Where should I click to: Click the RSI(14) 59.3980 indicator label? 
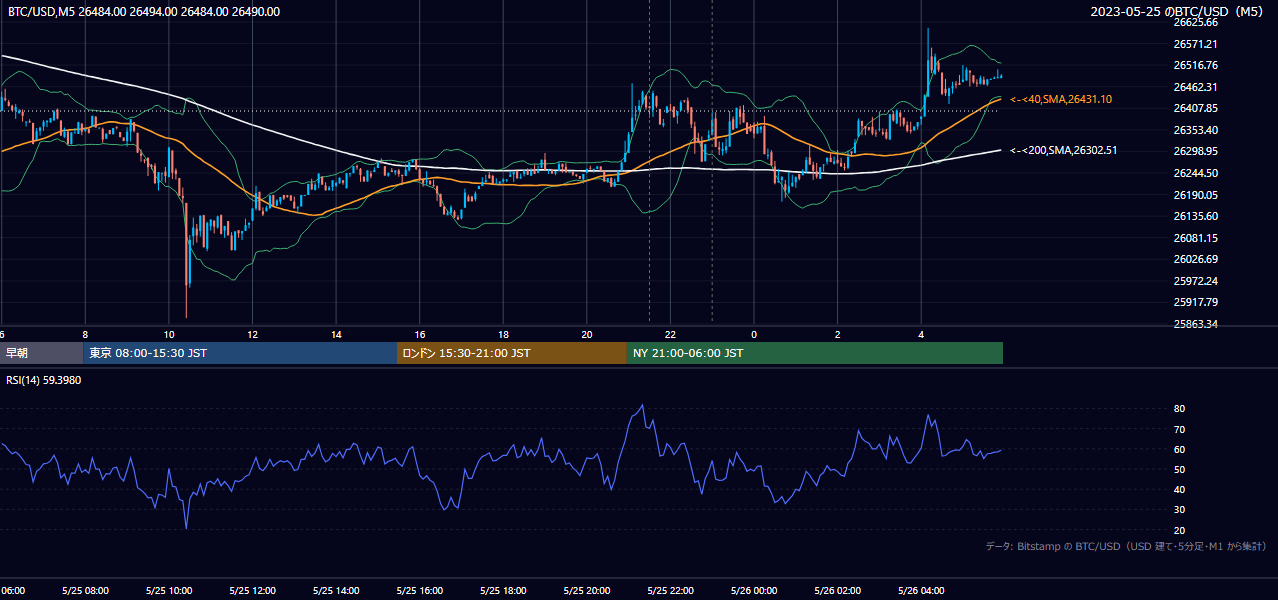45,380
